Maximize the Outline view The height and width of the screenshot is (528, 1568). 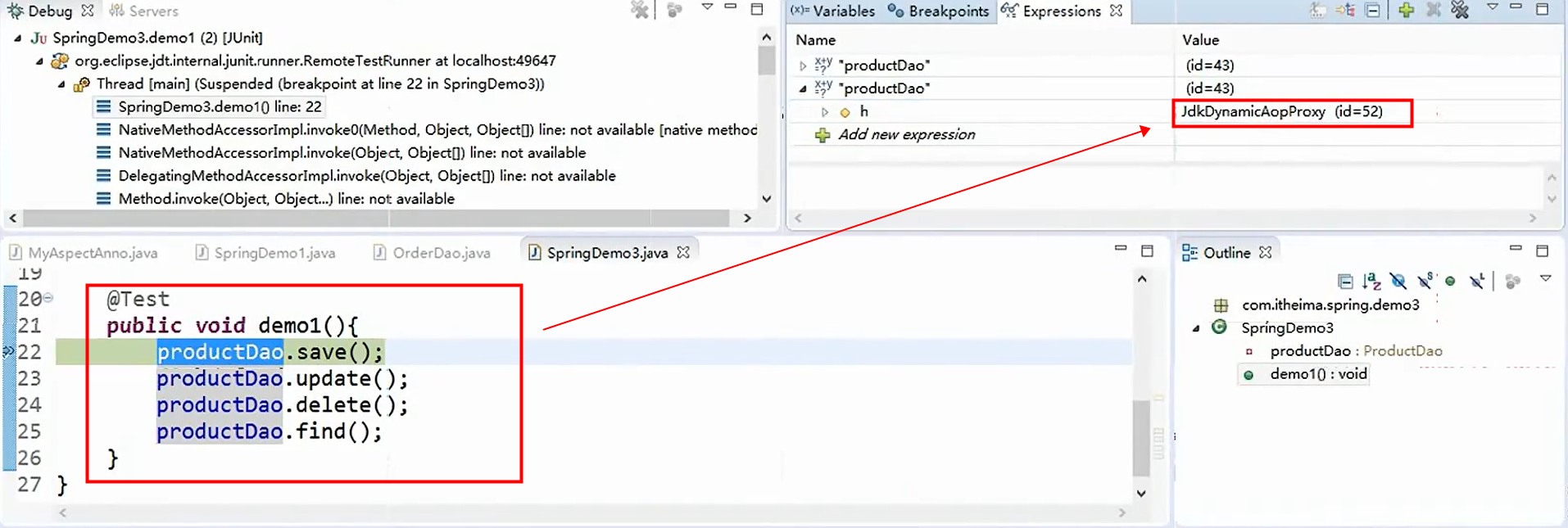1542,250
